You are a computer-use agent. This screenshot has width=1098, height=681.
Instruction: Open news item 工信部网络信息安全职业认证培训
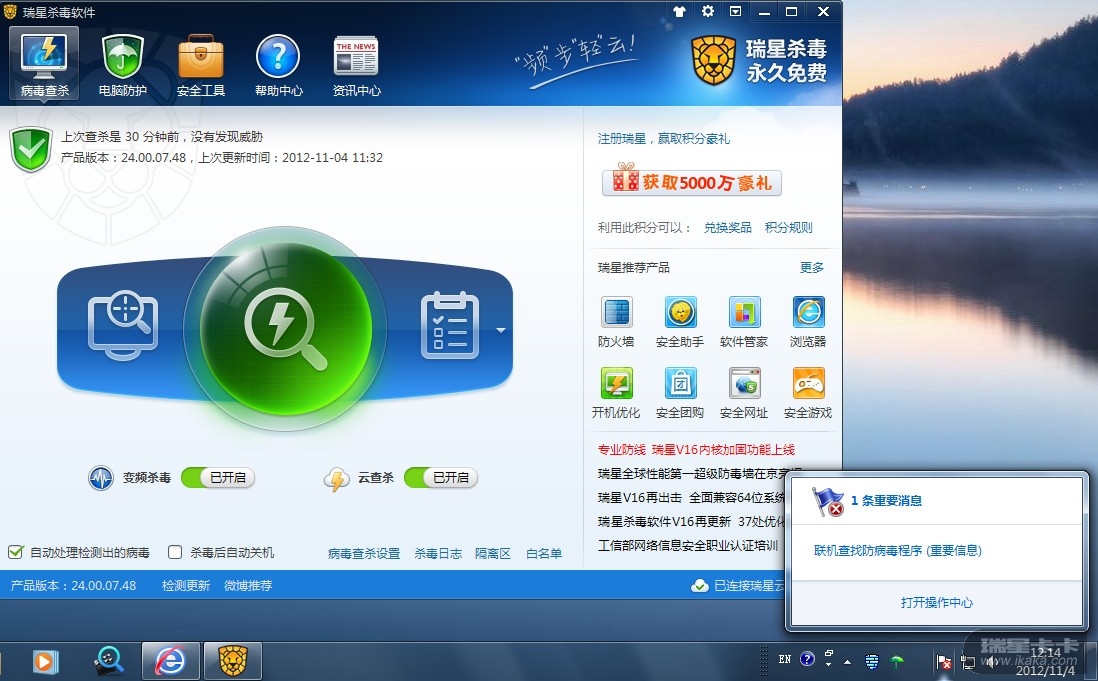point(688,545)
